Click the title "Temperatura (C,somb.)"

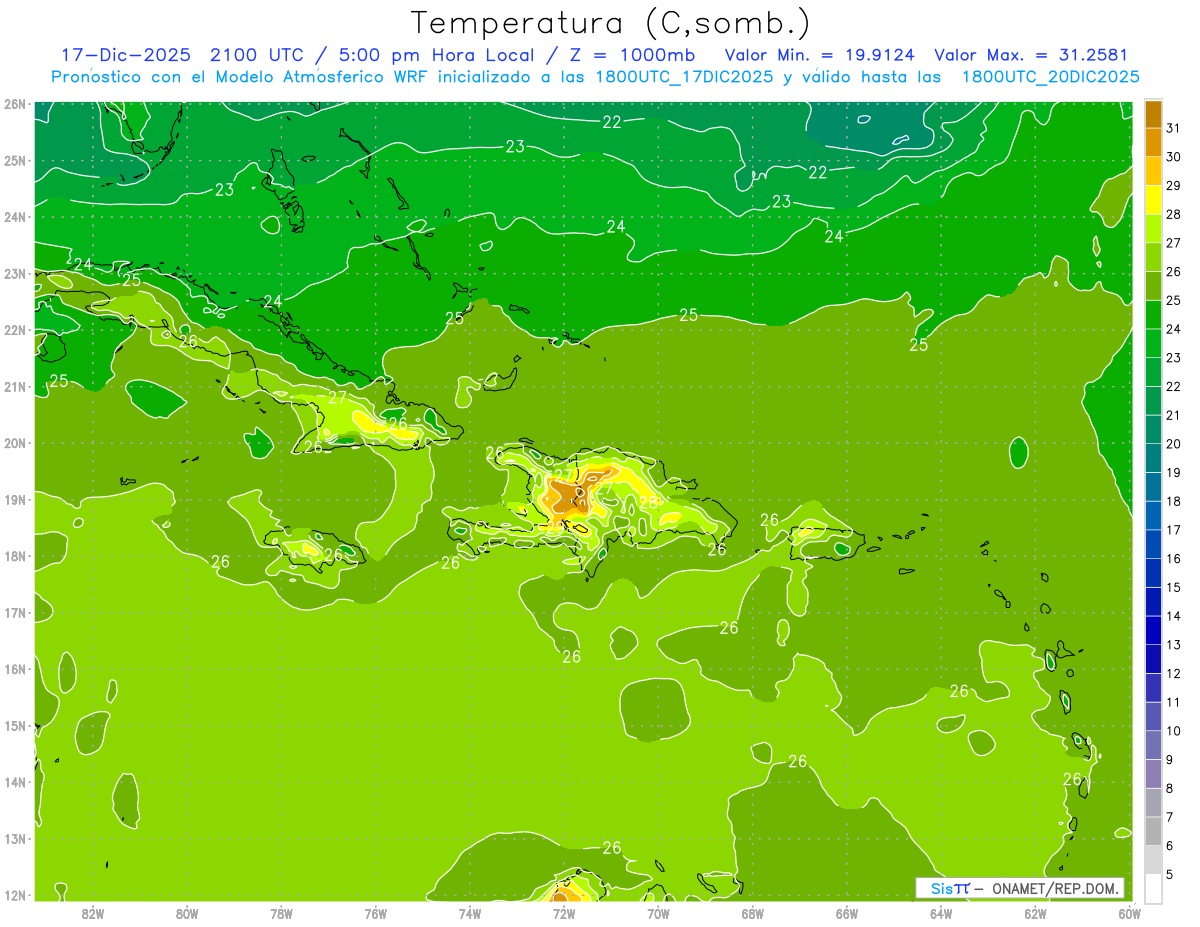pos(611,24)
